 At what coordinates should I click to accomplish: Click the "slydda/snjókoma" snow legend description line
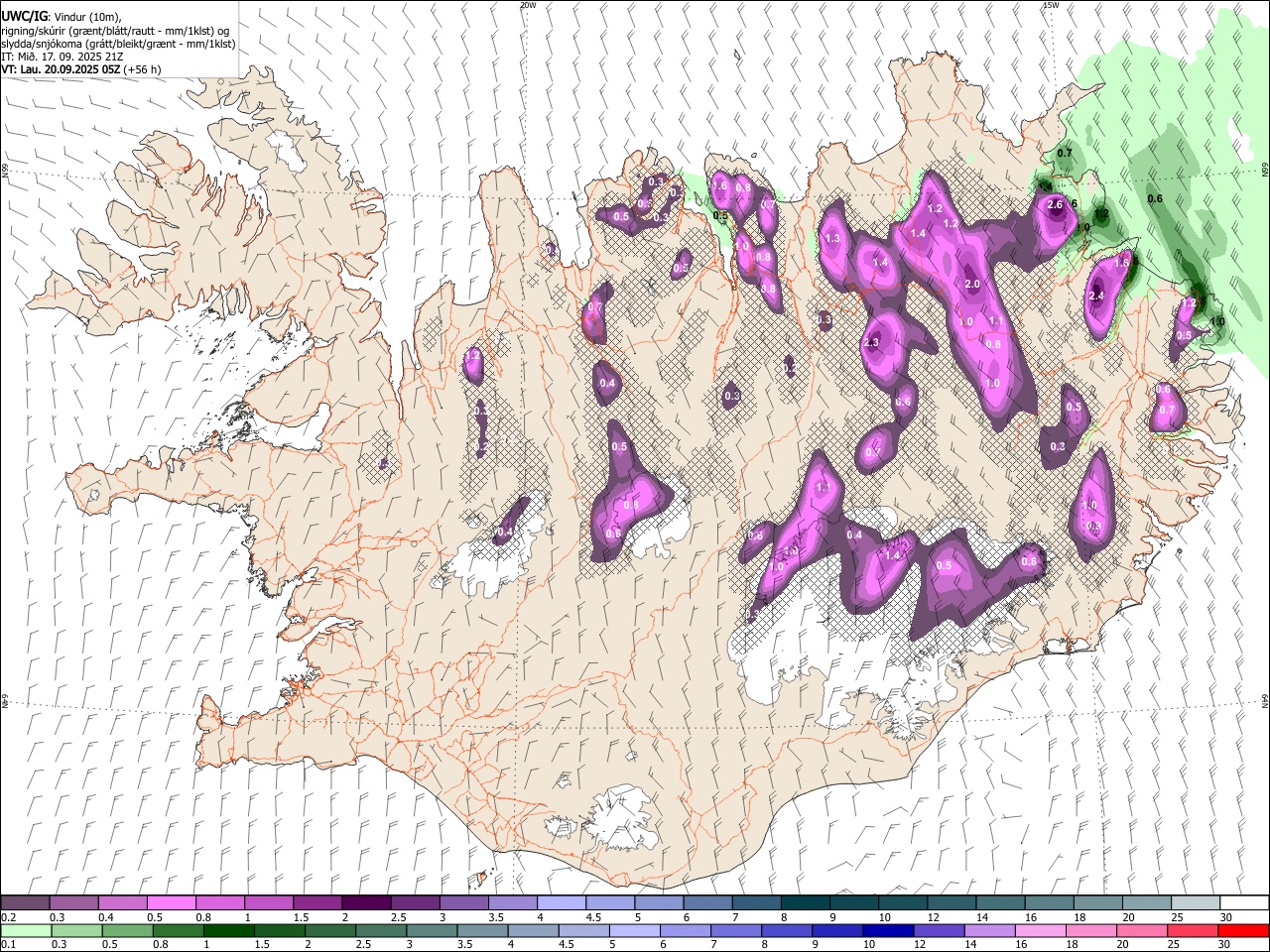coord(118,44)
